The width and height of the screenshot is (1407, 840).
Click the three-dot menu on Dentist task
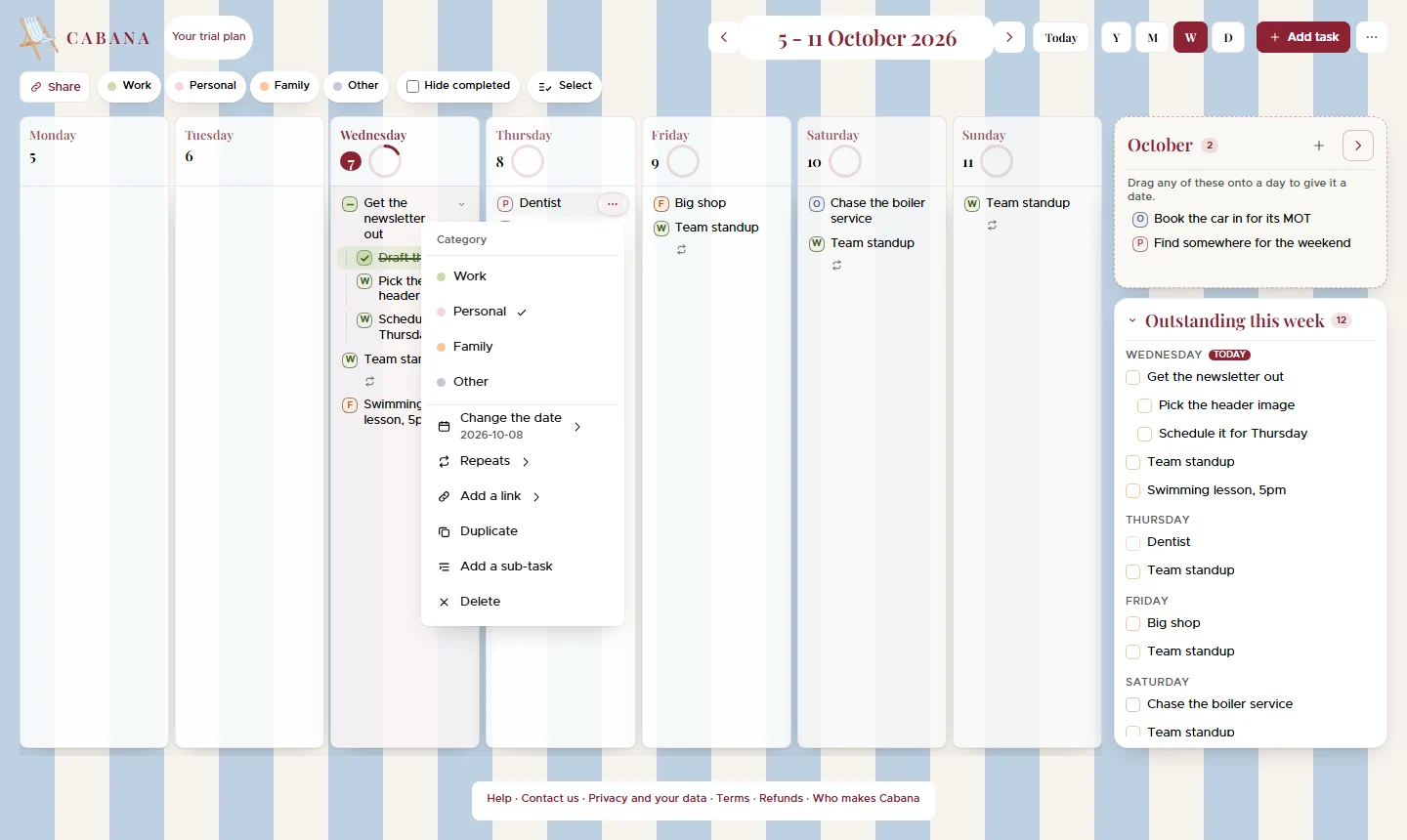612,203
